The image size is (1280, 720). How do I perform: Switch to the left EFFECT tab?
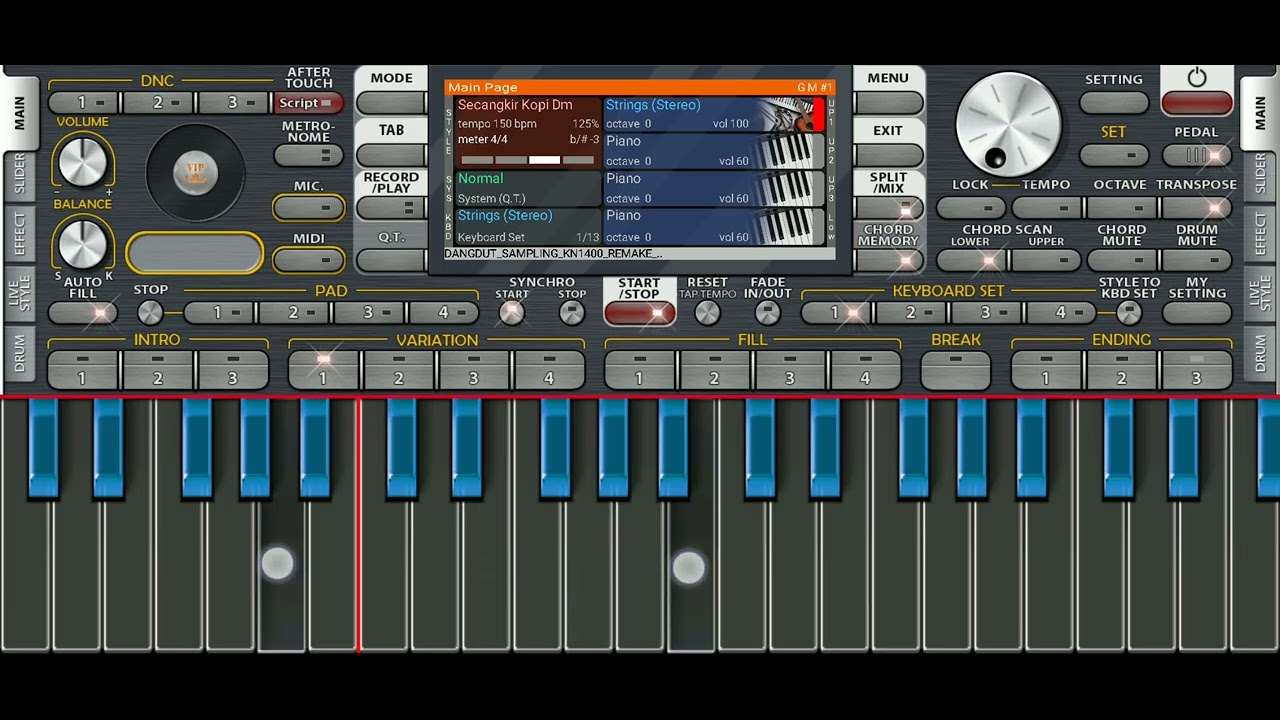19,232
